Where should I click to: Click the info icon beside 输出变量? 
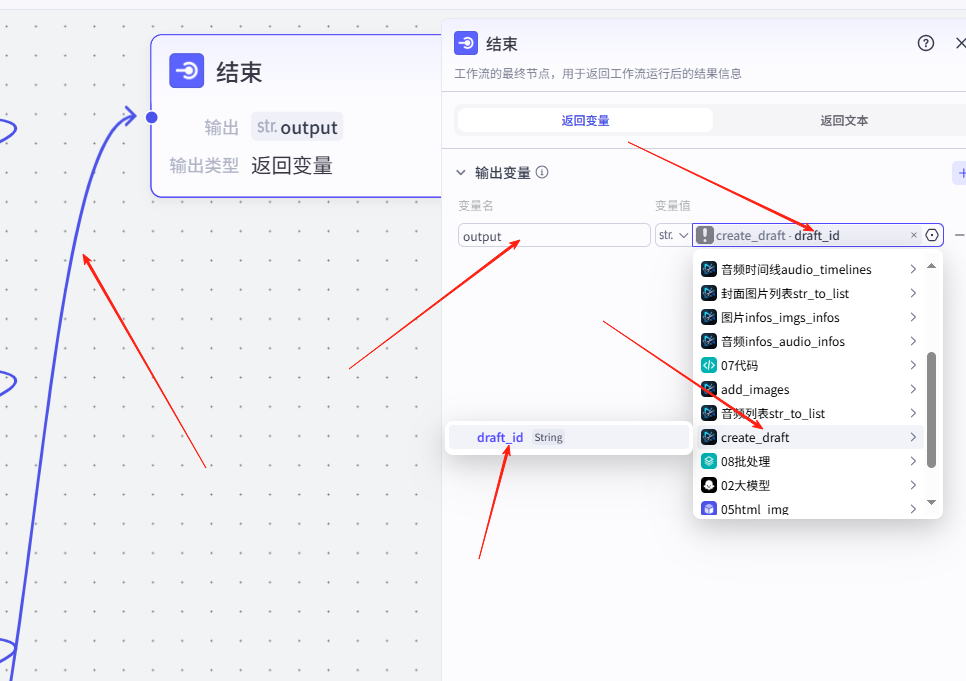(x=542, y=172)
